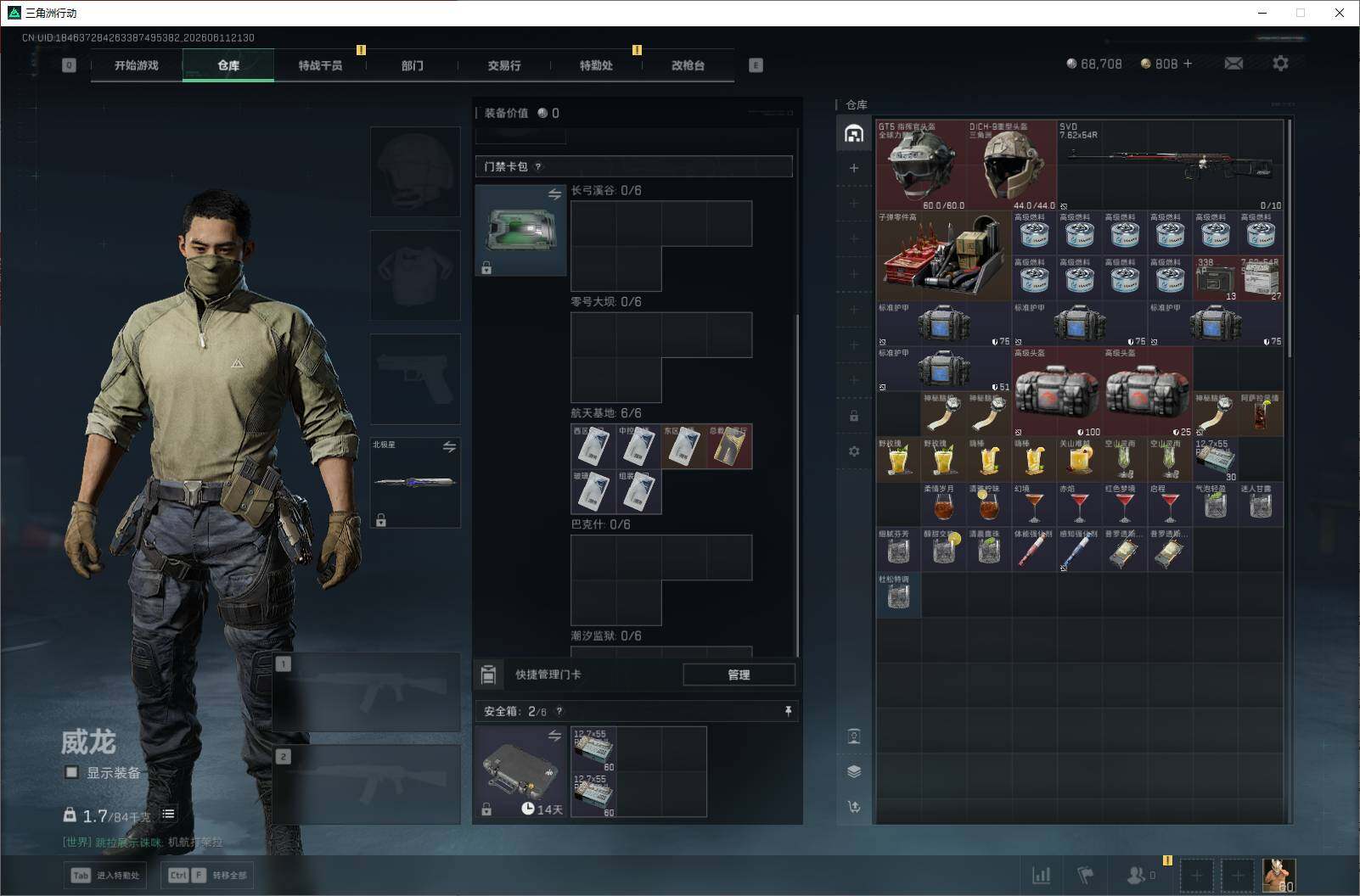This screenshot has height=896, width=1360.
Task: Select the 高级头盔 bag with 25 durability
Action: point(1148,391)
